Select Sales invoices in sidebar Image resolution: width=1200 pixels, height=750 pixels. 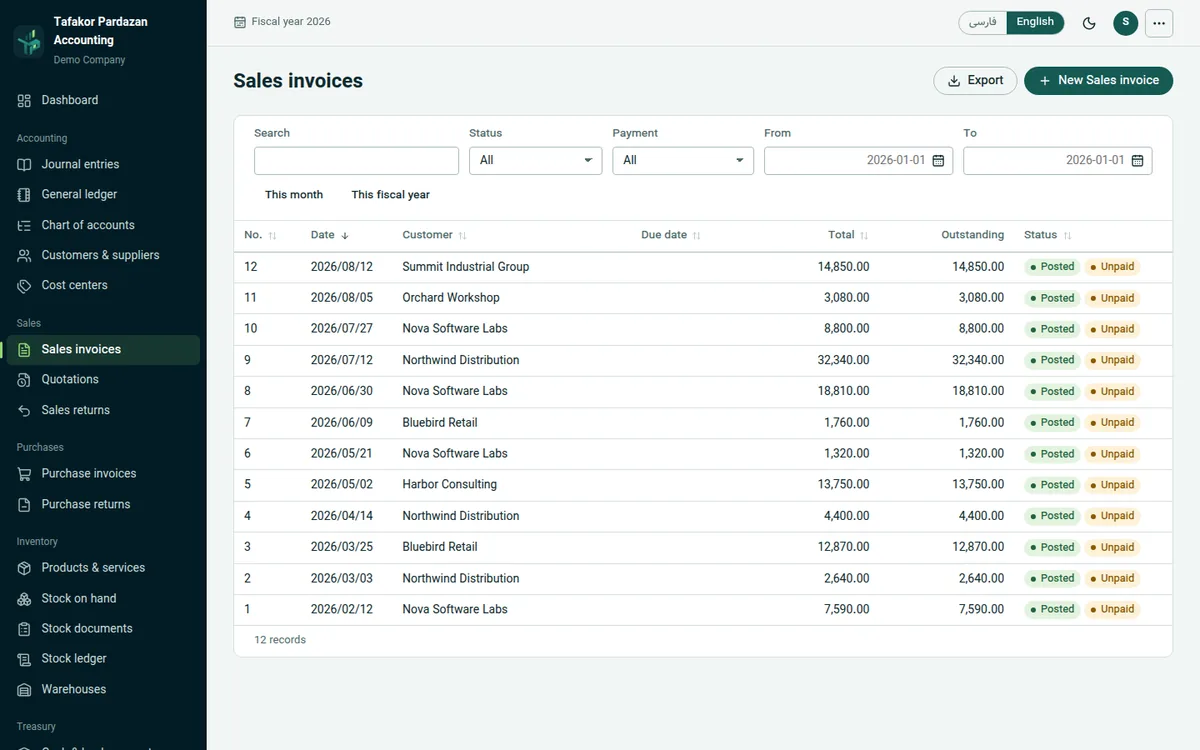click(x=103, y=349)
